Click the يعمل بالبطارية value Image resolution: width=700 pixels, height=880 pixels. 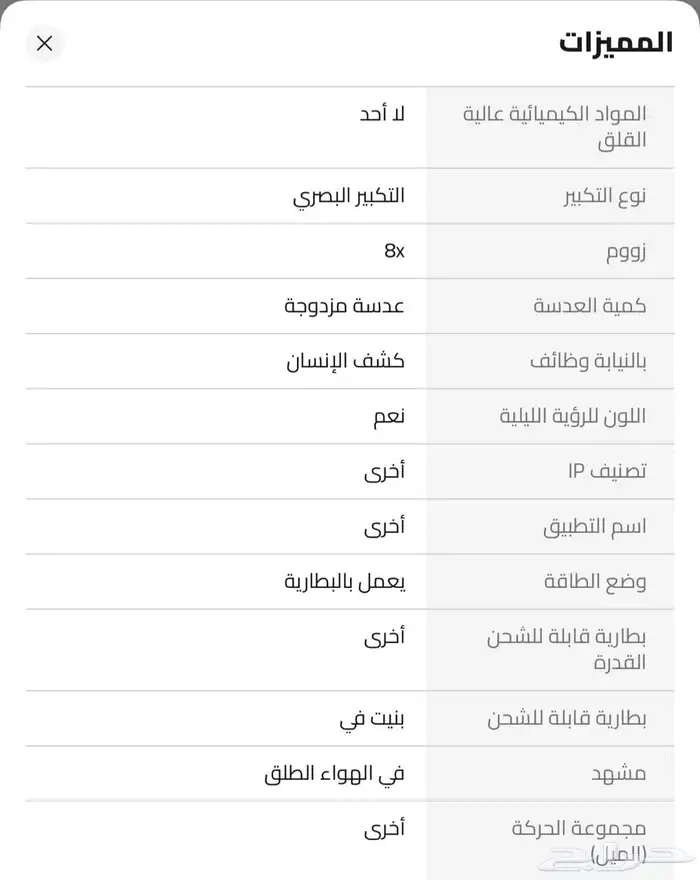tap(352, 581)
